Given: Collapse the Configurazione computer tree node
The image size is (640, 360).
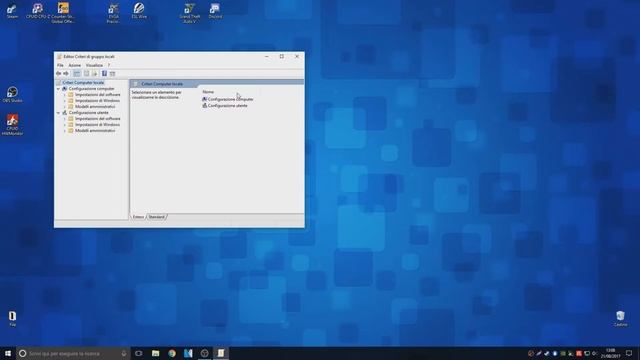Looking at the screenshot, I should coord(58,89).
